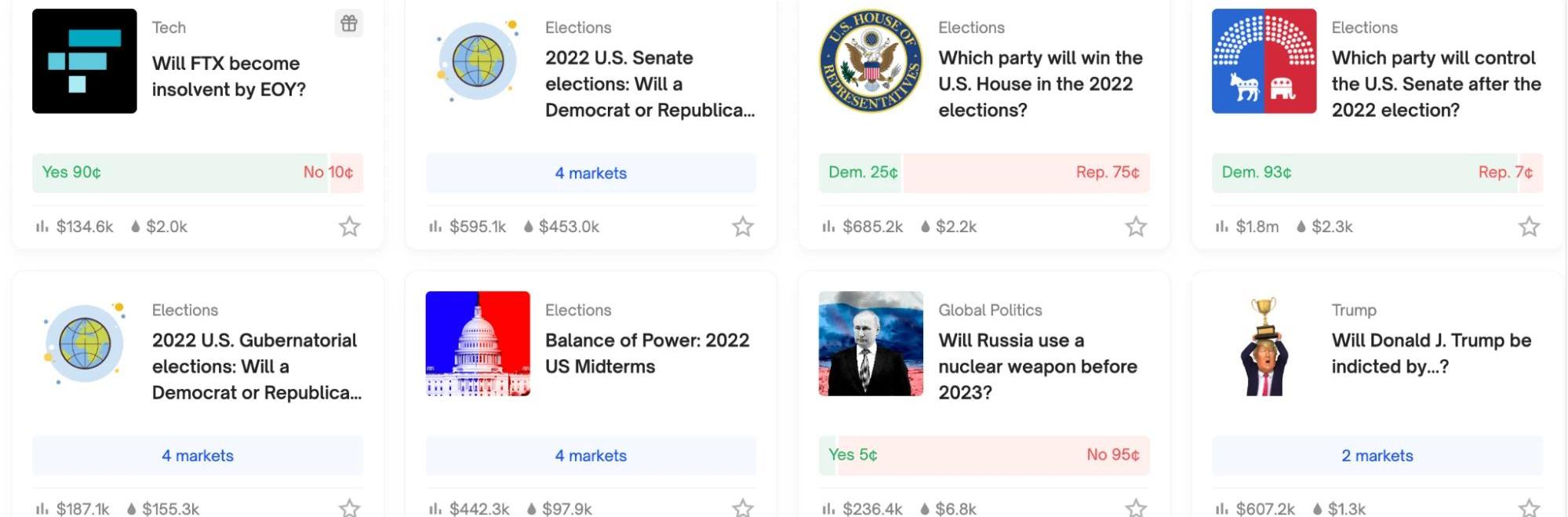
Task: Star the 2022 U.S. Senate elections market
Action: 742,227
